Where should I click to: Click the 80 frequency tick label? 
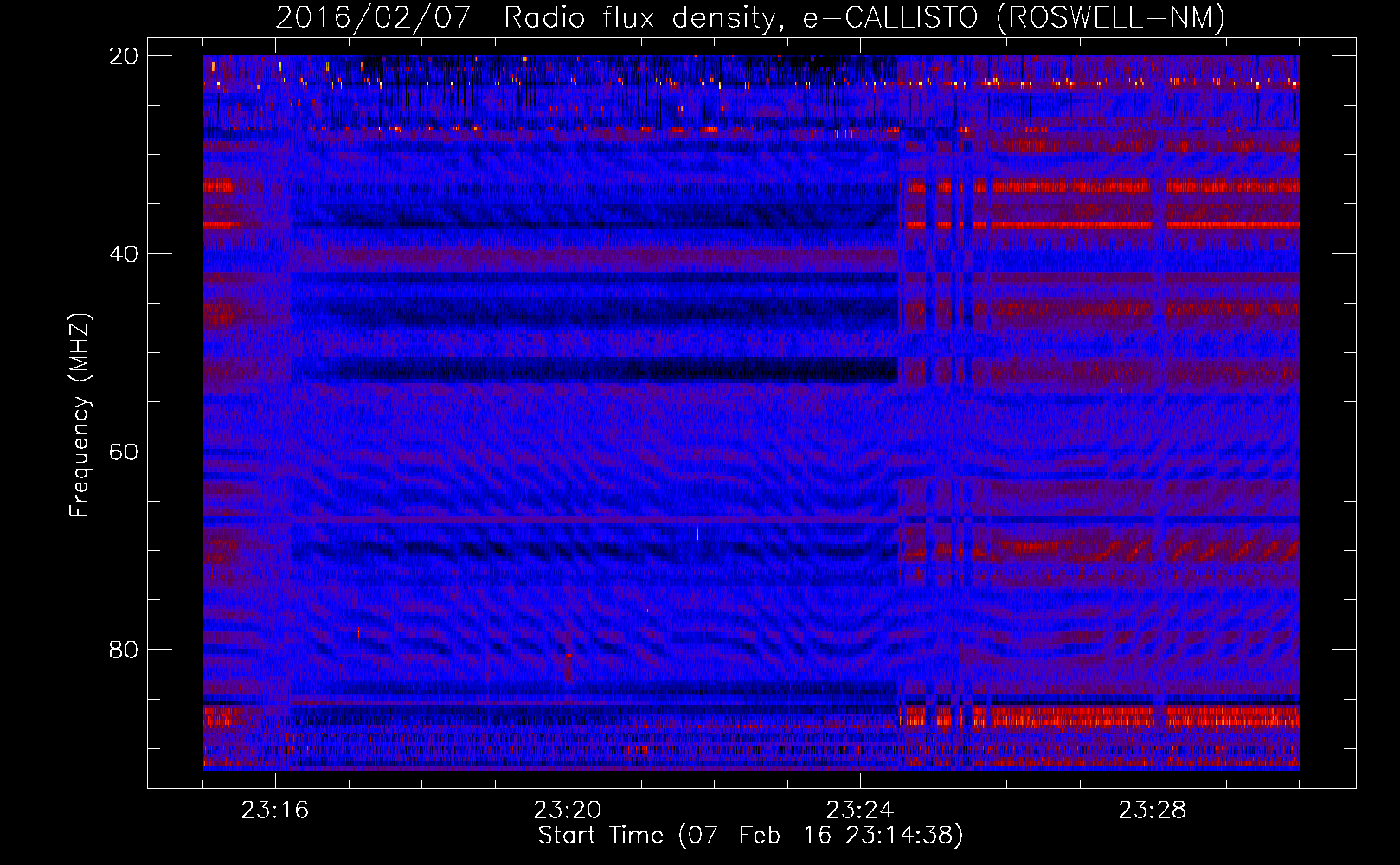coord(123,650)
